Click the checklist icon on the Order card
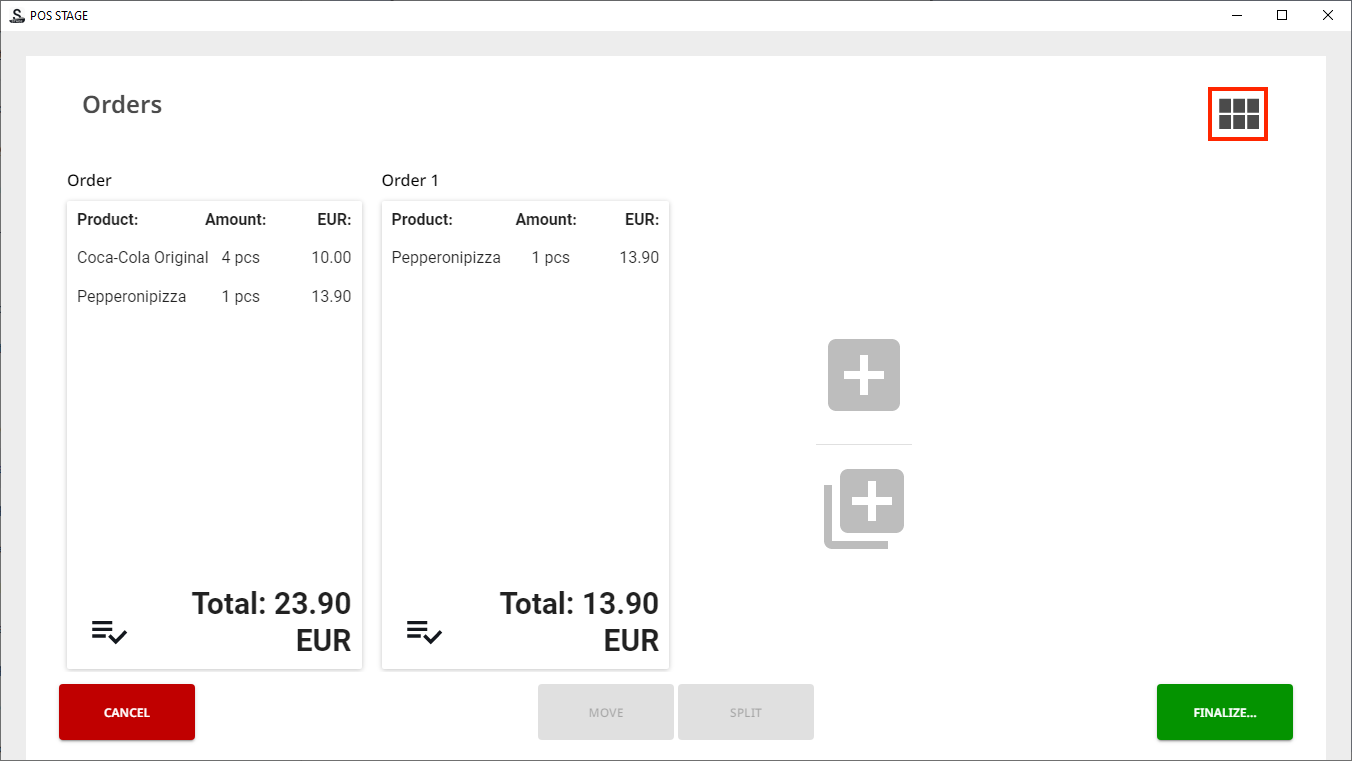The height and width of the screenshot is (761, 1352). tap(109, 631)
